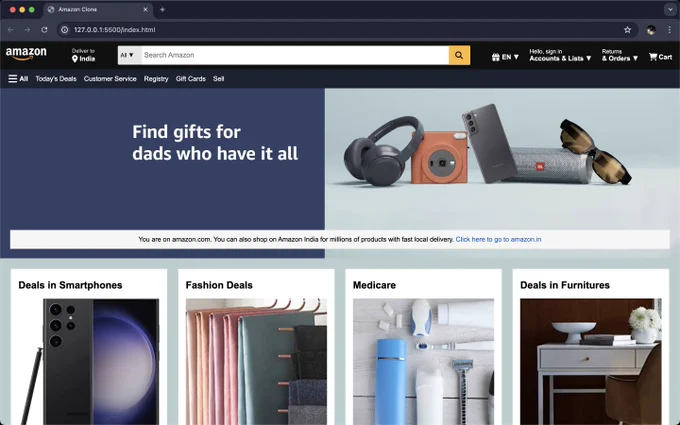Open the Medicare products image

pyautogui.click(x=423, y=362)
